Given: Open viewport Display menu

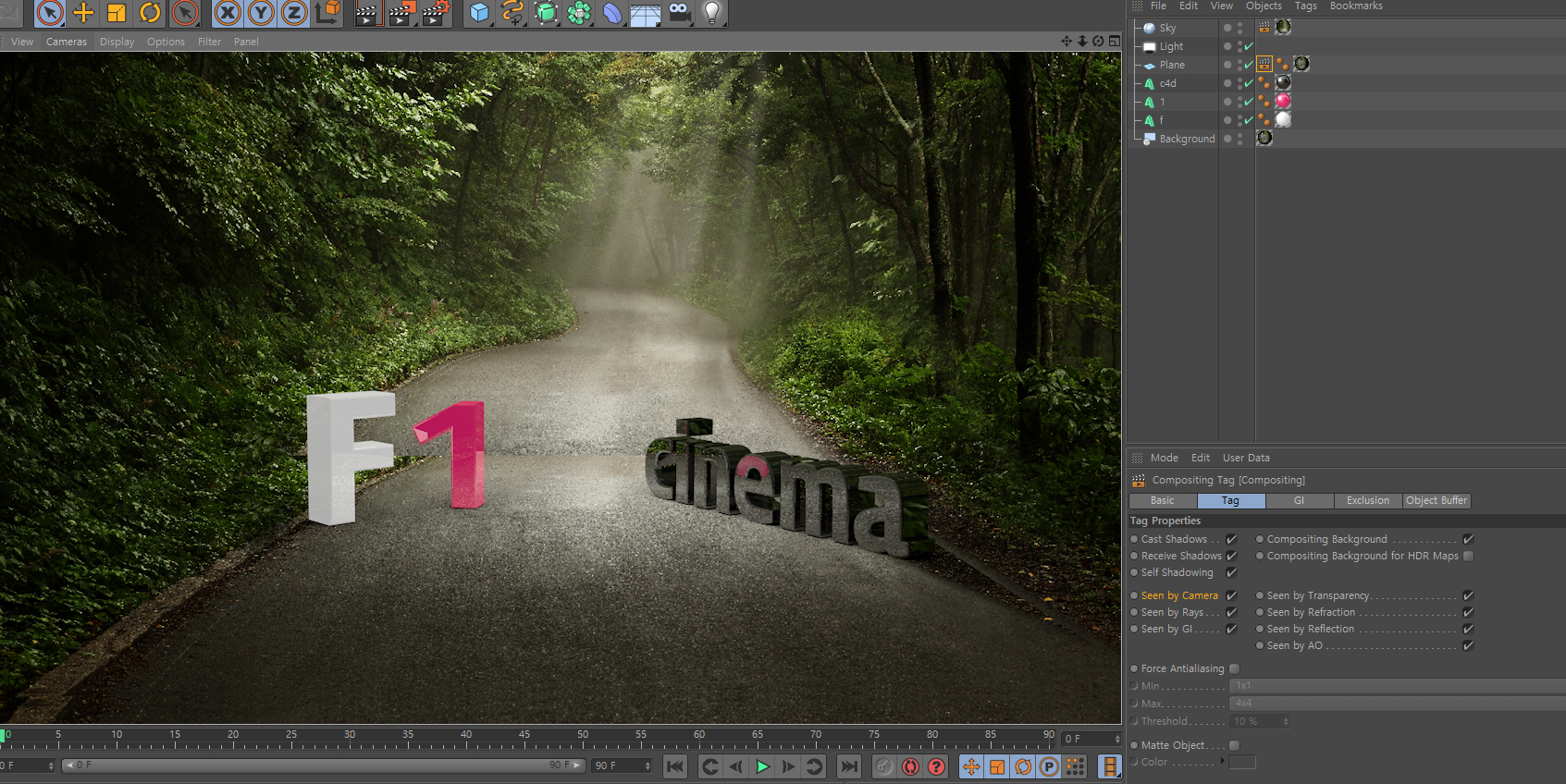Looking at the screenshot, I should click(x=117, y=42).
